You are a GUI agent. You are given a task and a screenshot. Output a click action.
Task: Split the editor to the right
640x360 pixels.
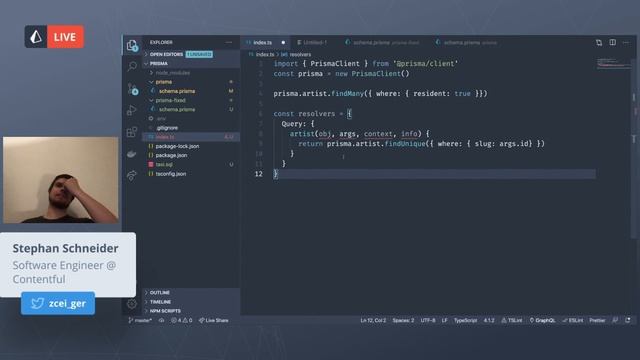(x=613, y=42)
